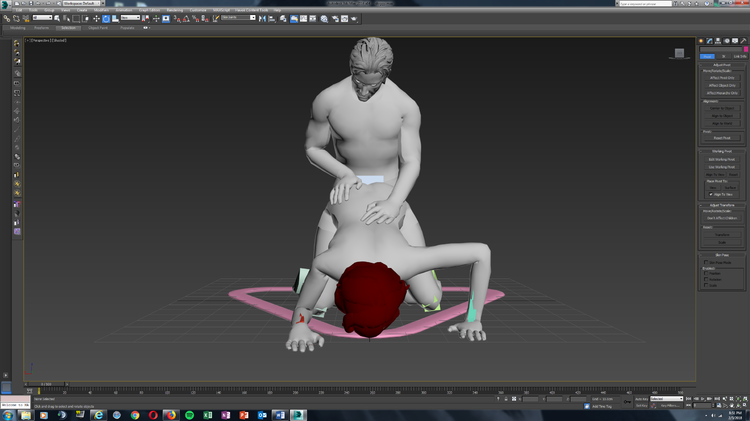Image resolution: width=750 pixels, height=421 pixels.
Task: Enable the Rotation checkbox under Skin Pose
Action: point(706,279)
